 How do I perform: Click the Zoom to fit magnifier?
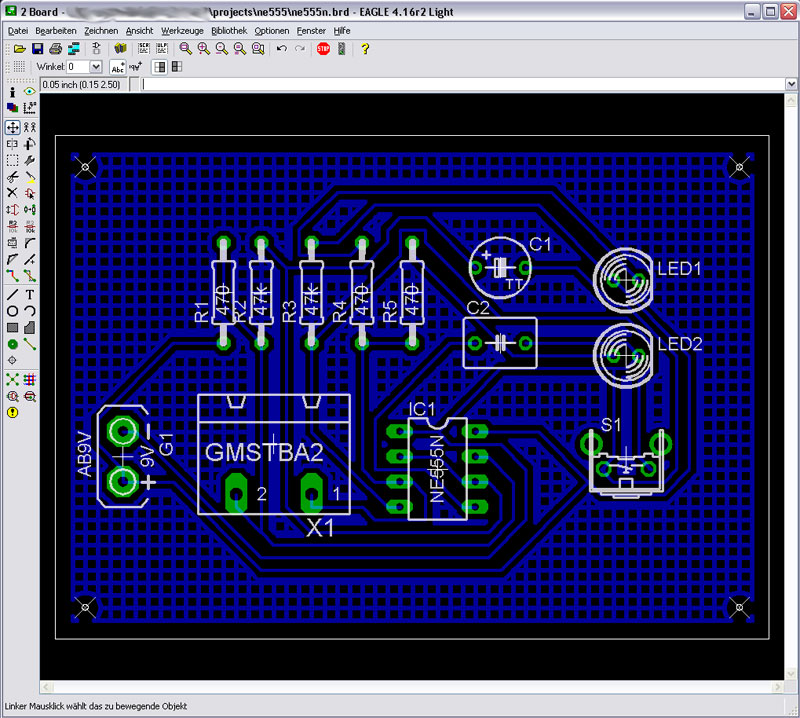coord(186,49)
